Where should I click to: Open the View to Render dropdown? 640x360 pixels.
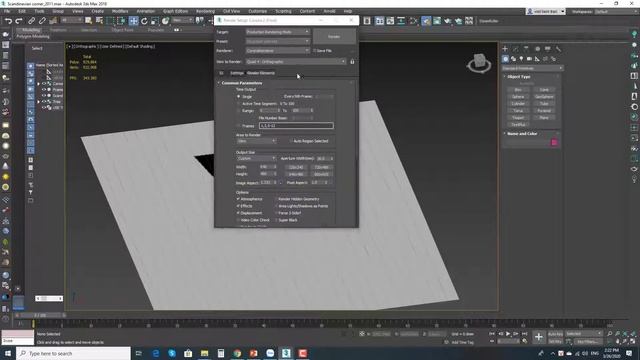pyautogui.click(x=296, y=62)
